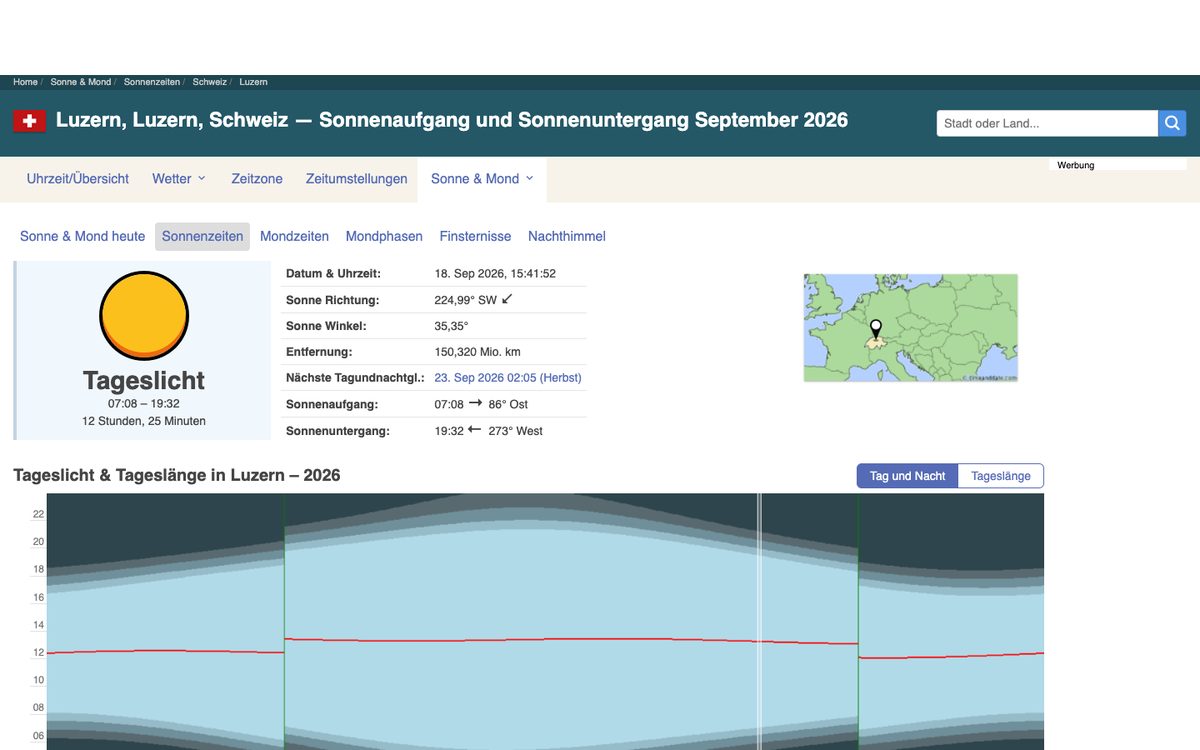Open the Zeitzone tab
Image resolution: width=1200 pixels, height=750 pixels.
click(257, 179)
